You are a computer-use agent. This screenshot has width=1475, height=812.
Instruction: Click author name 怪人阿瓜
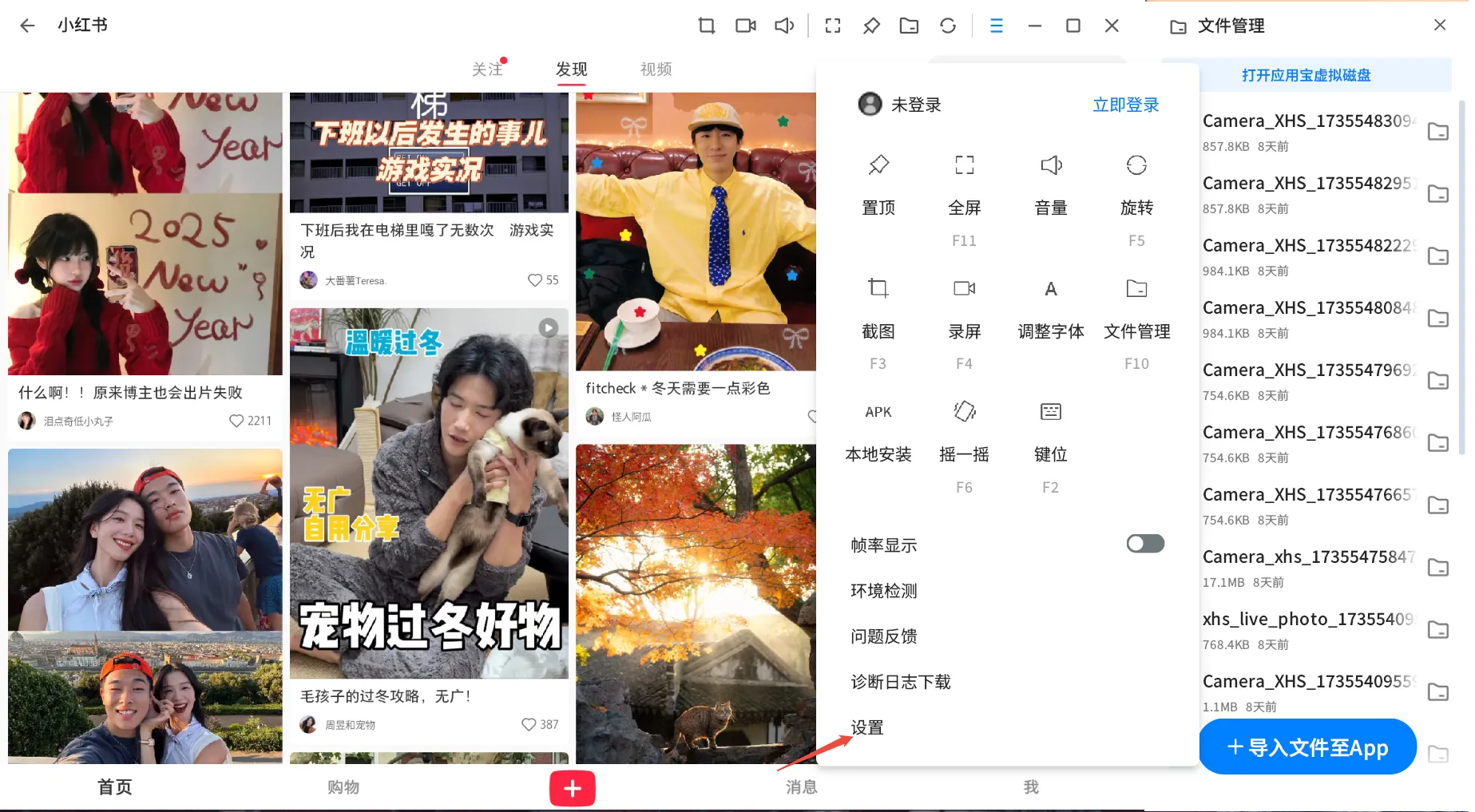(631, 417)
